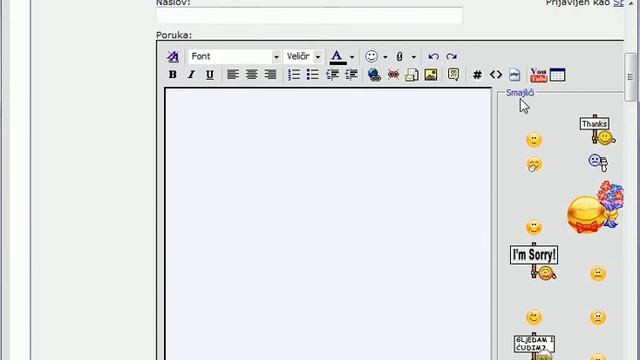The height and width of the screenshot is (360, 640).
Task: Expand the attachments dropdown arrow
Action: coord(413,57)
